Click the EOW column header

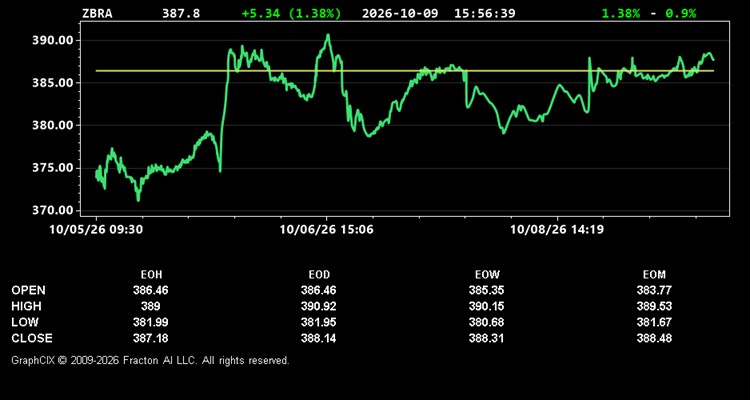pos(487,275)
